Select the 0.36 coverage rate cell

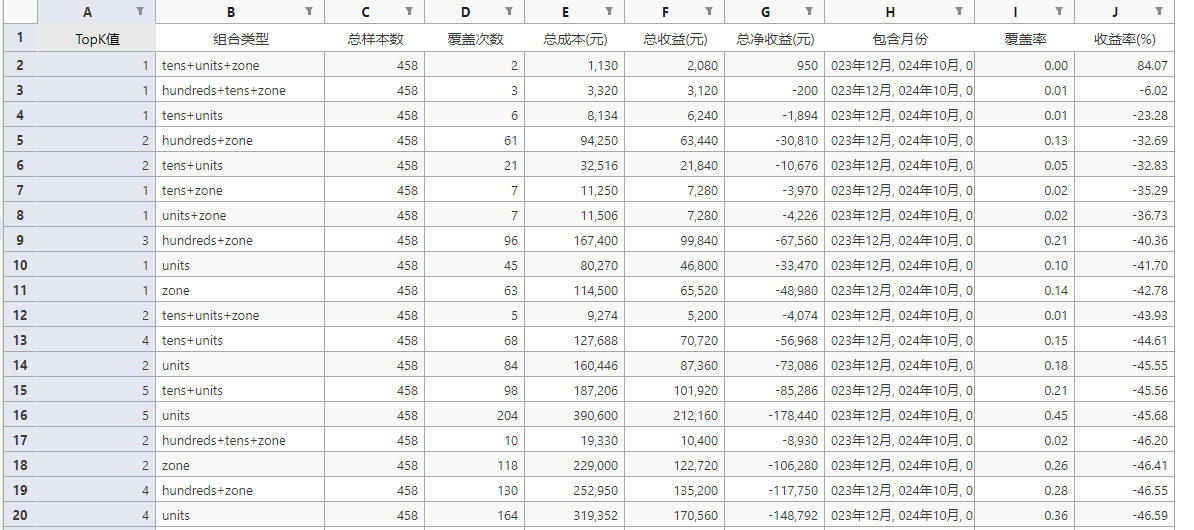(x=1025, y=516)
